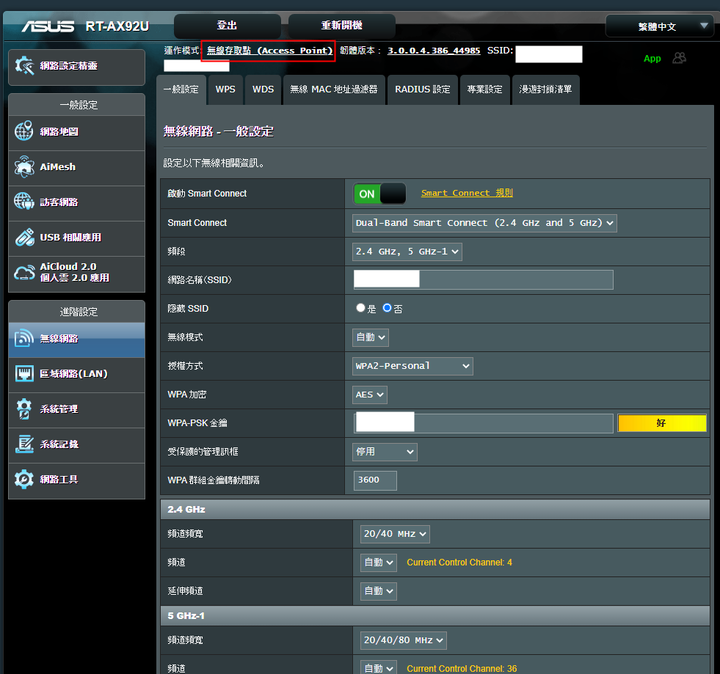Click Current Control Channel: 36 text
This screenshot has height=674, width=720.
tap(461, 668)
